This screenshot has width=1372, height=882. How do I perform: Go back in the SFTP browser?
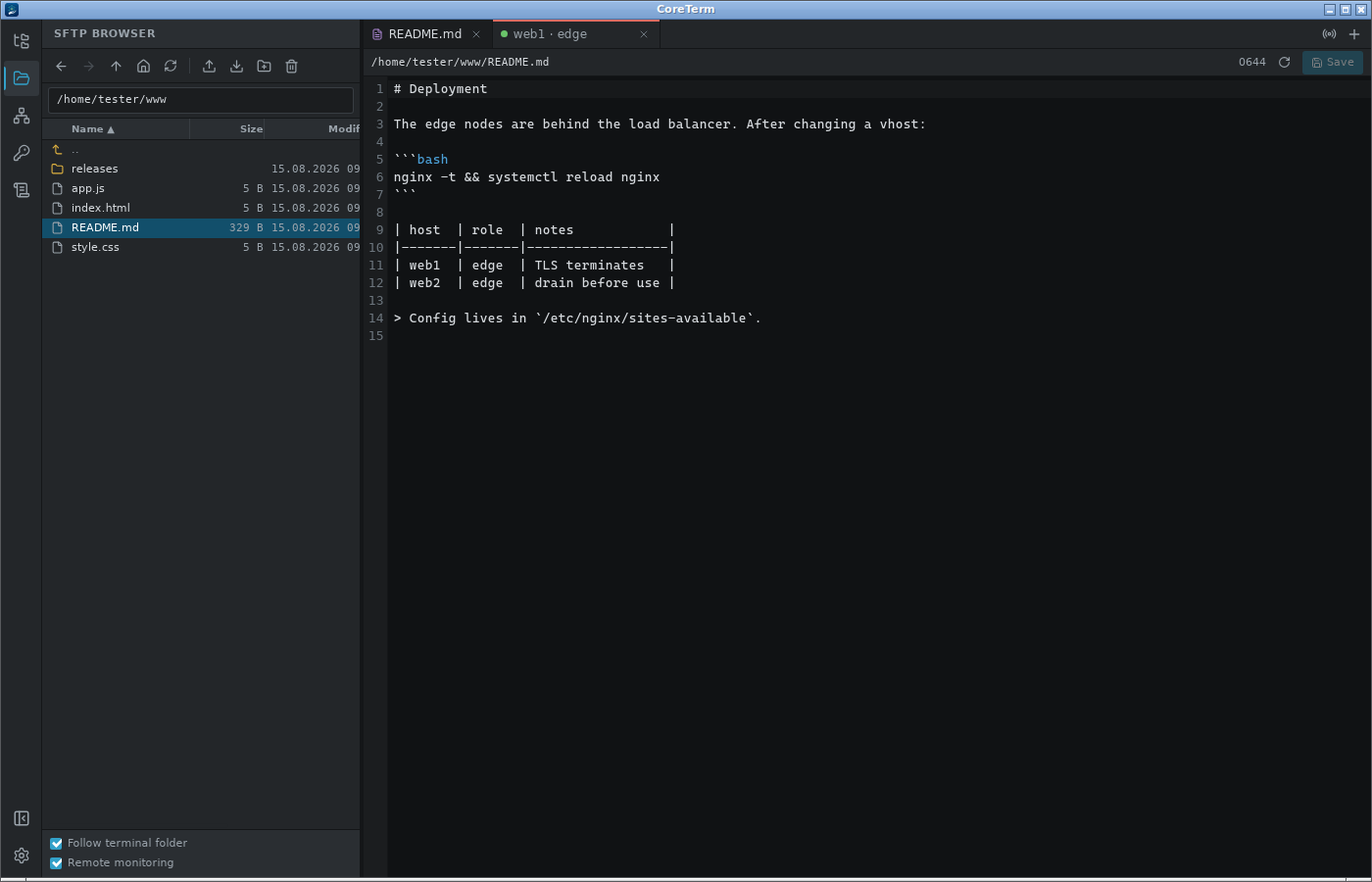[61, 67]
